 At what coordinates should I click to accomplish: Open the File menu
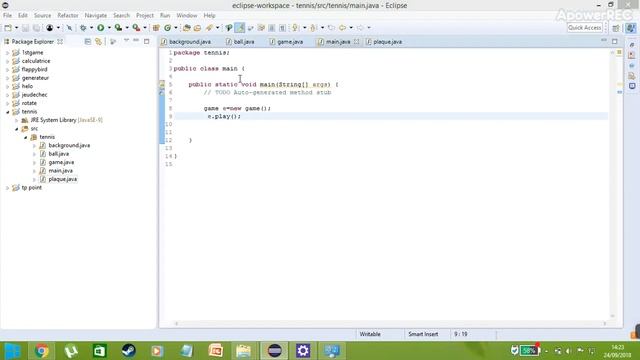[7, 16]
